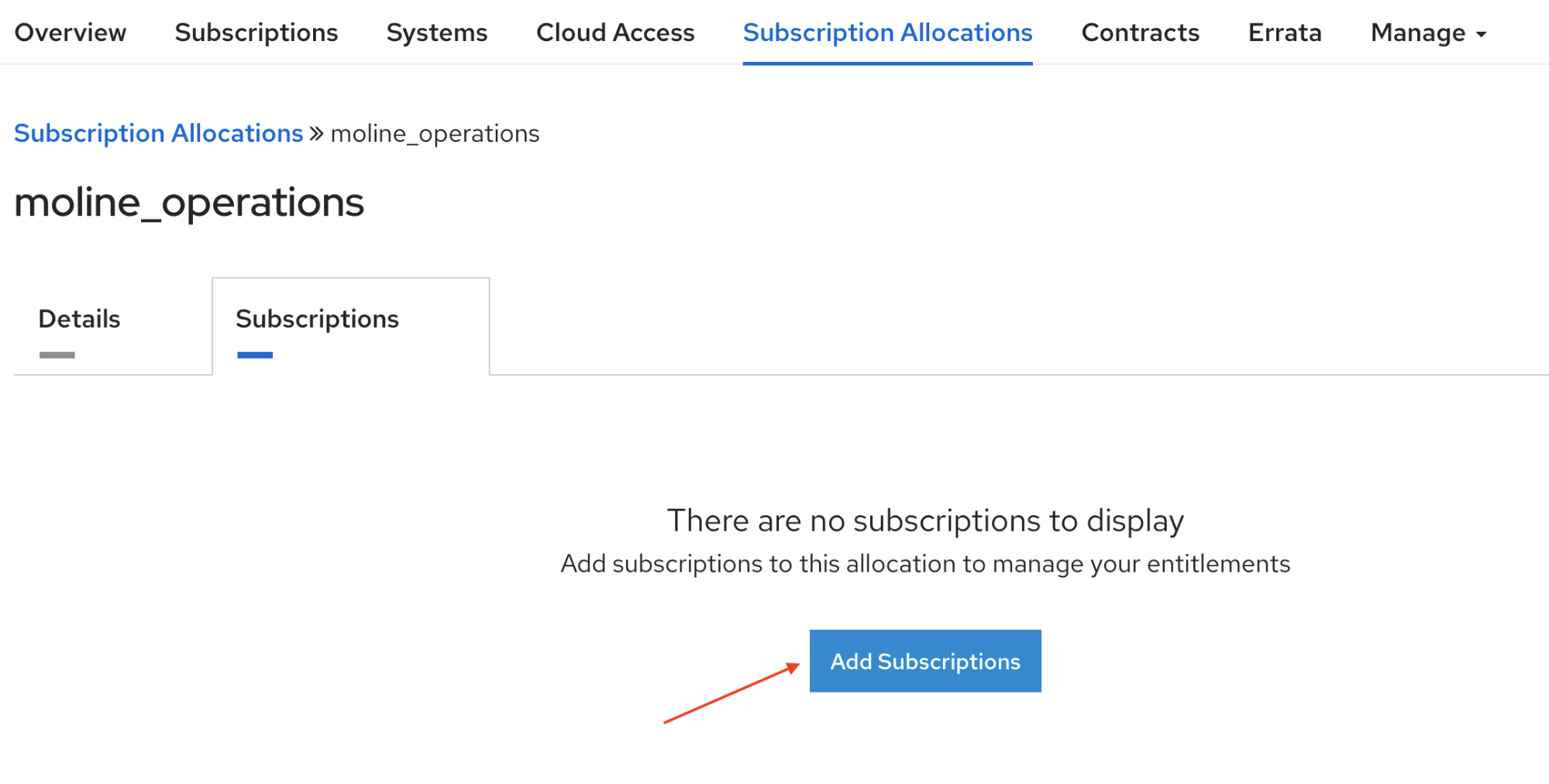Click the moline_operations page heading

190,202
